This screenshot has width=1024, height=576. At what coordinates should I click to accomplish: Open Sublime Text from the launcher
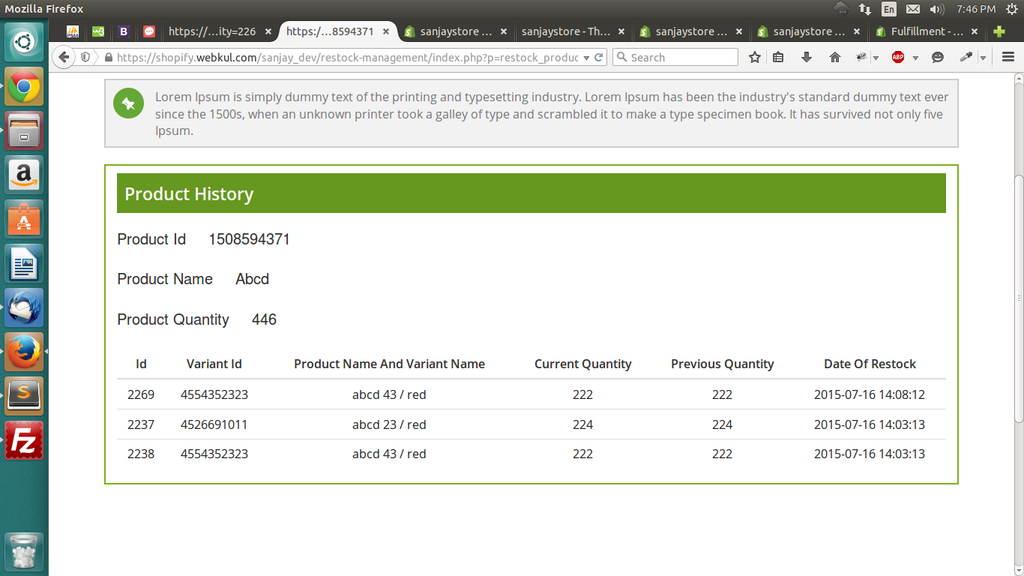[24, 395]
